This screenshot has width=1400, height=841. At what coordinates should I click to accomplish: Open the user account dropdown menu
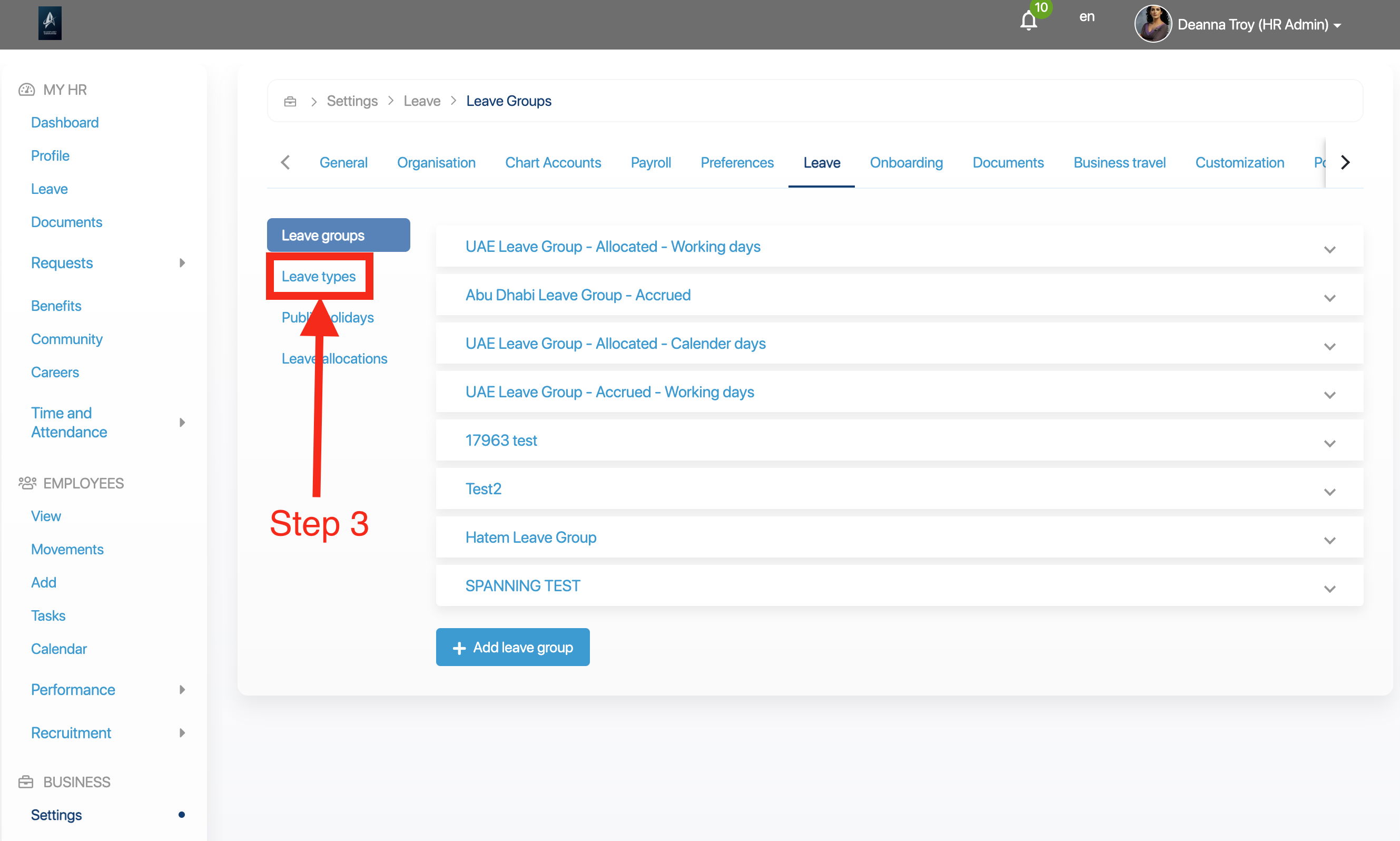[1337, 25]
